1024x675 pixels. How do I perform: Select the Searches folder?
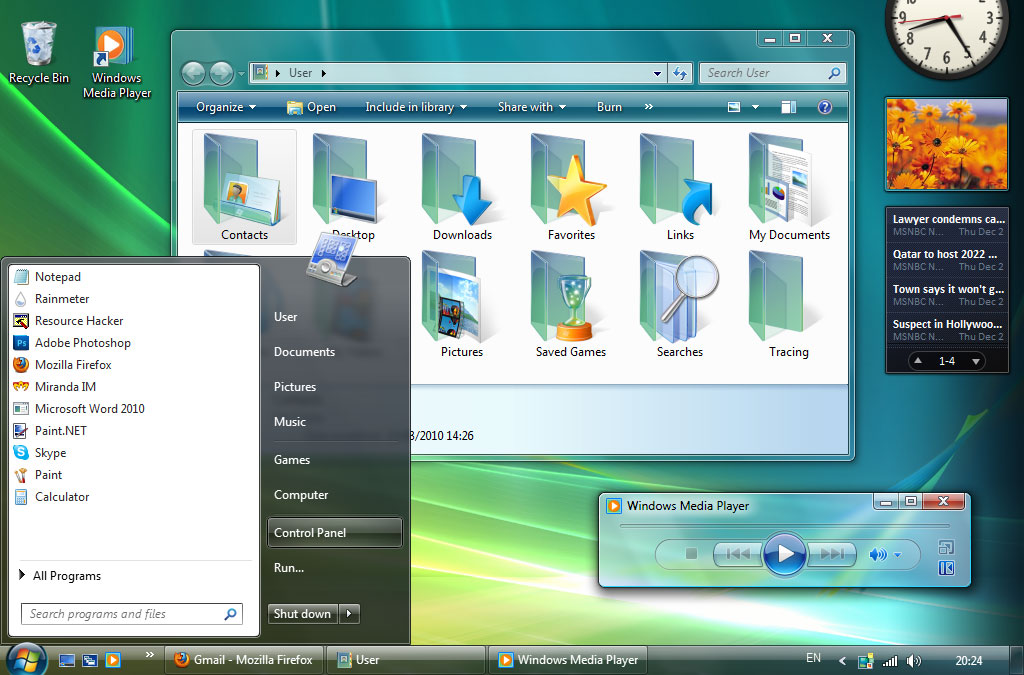(680, 305)
